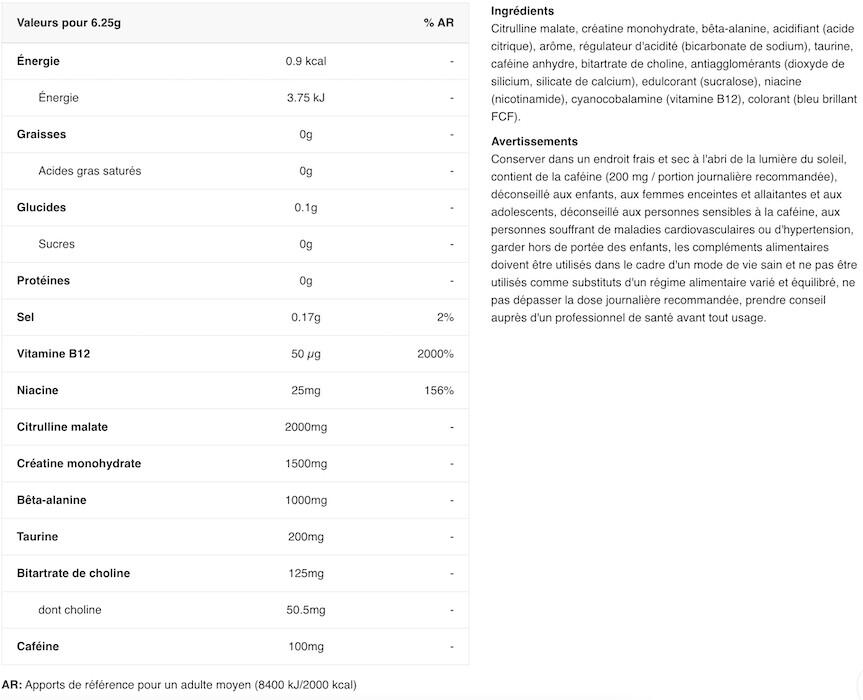Select the Graisses row label
Viewport: 863px width, 700px height.
[42, 134]
